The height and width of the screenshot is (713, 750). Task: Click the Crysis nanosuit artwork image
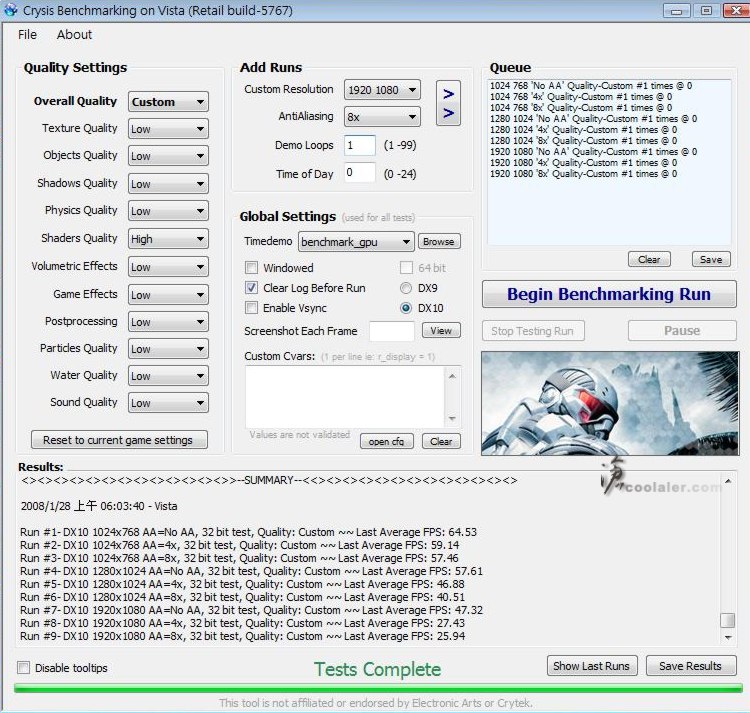coord(610,403)
